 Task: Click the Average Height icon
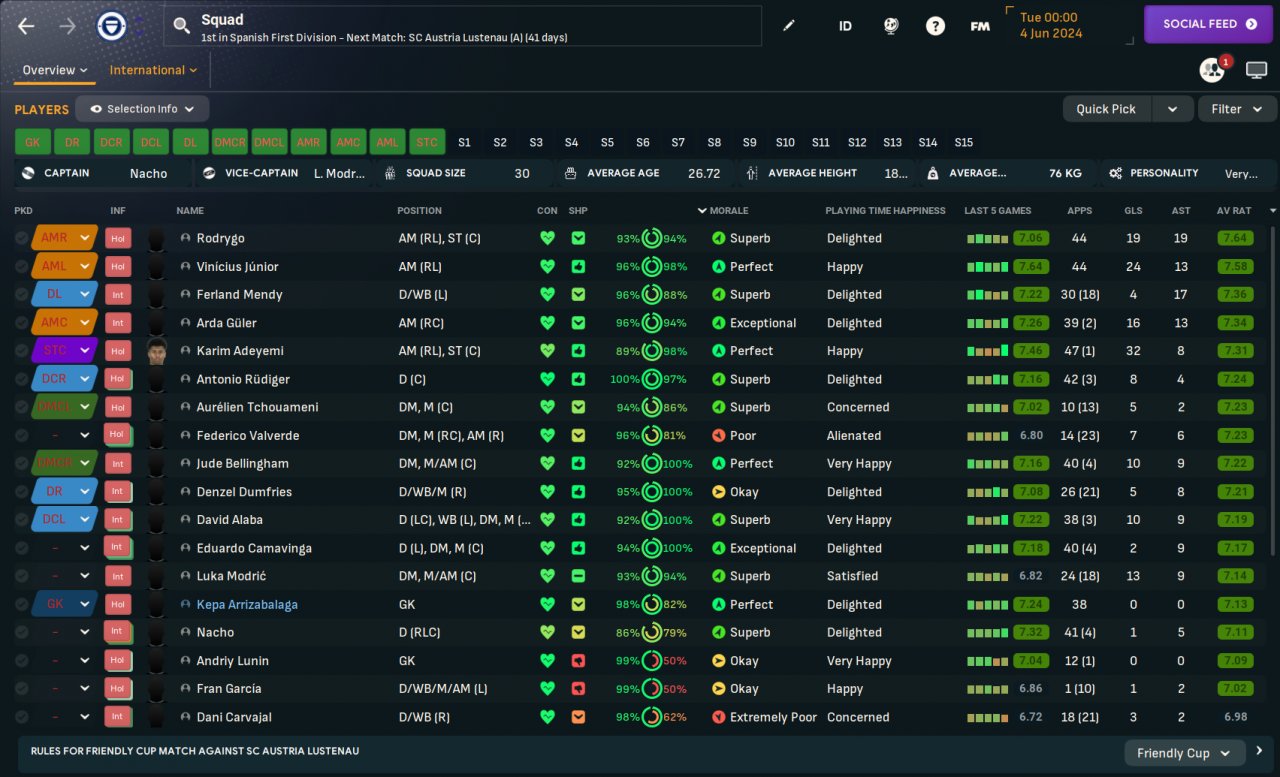[x=752, y=173]
